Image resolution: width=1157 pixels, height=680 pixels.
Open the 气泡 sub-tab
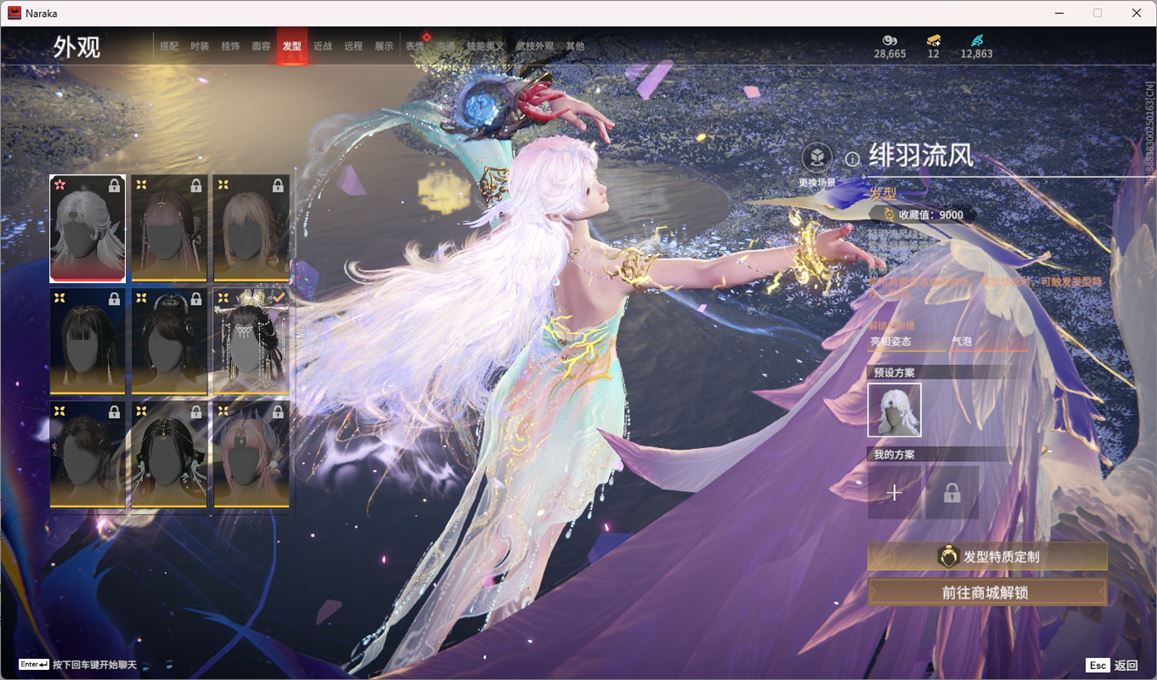(x=961, y=341)
